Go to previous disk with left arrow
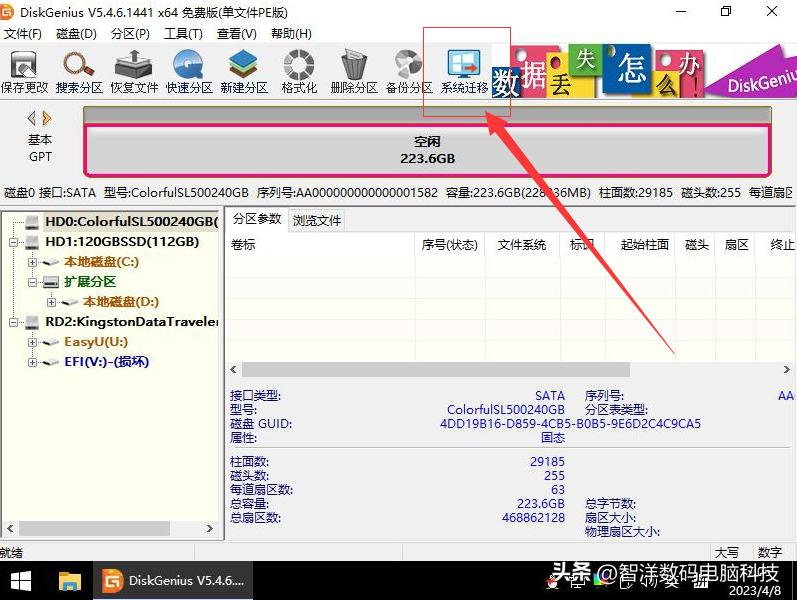 (32, 118)
